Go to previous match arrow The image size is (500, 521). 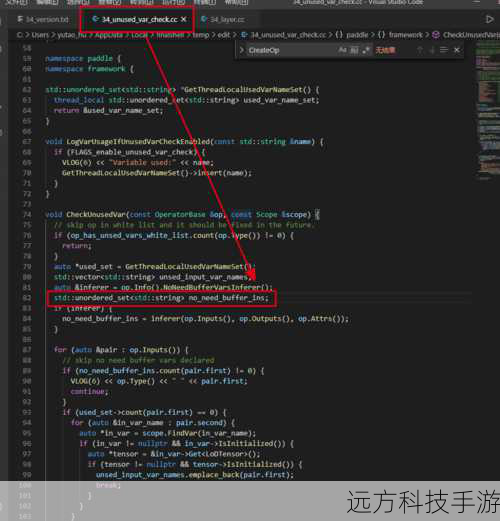coord(420,50)
